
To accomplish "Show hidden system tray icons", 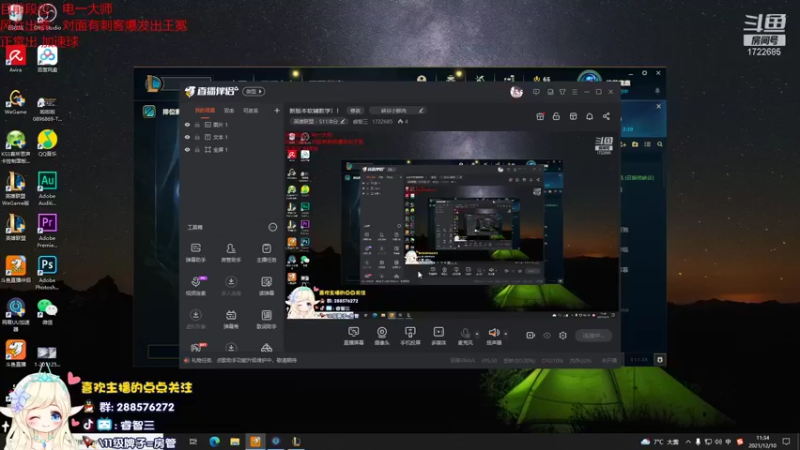I will tap(688, 441).
